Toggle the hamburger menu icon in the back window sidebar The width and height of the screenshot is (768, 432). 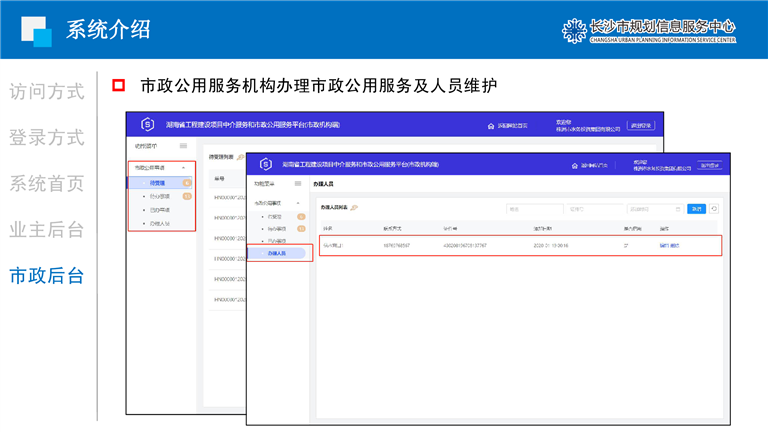(183, 146)
